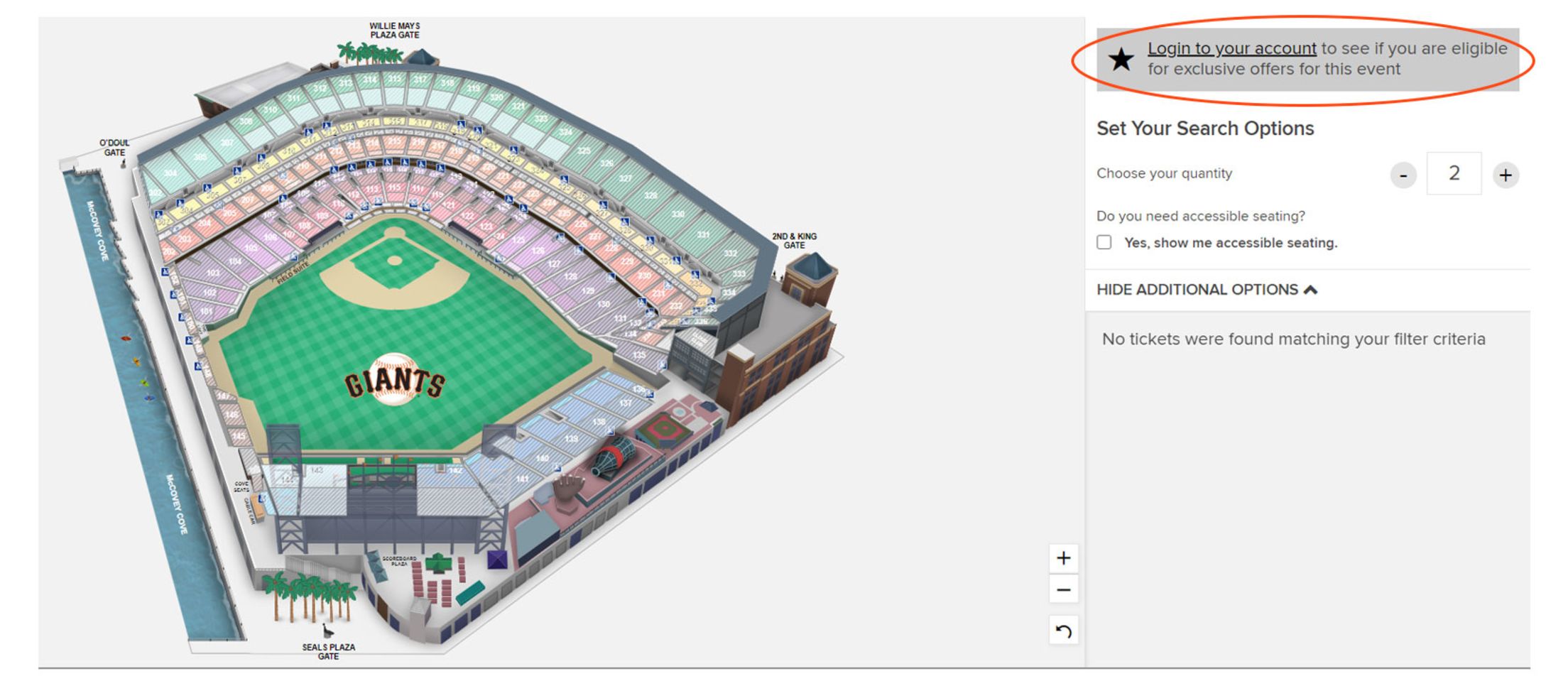Enable the accessible seating checkbox
Image resolution: width=1568 pixels, height=686 pixels.
[x=1104, y=242]
